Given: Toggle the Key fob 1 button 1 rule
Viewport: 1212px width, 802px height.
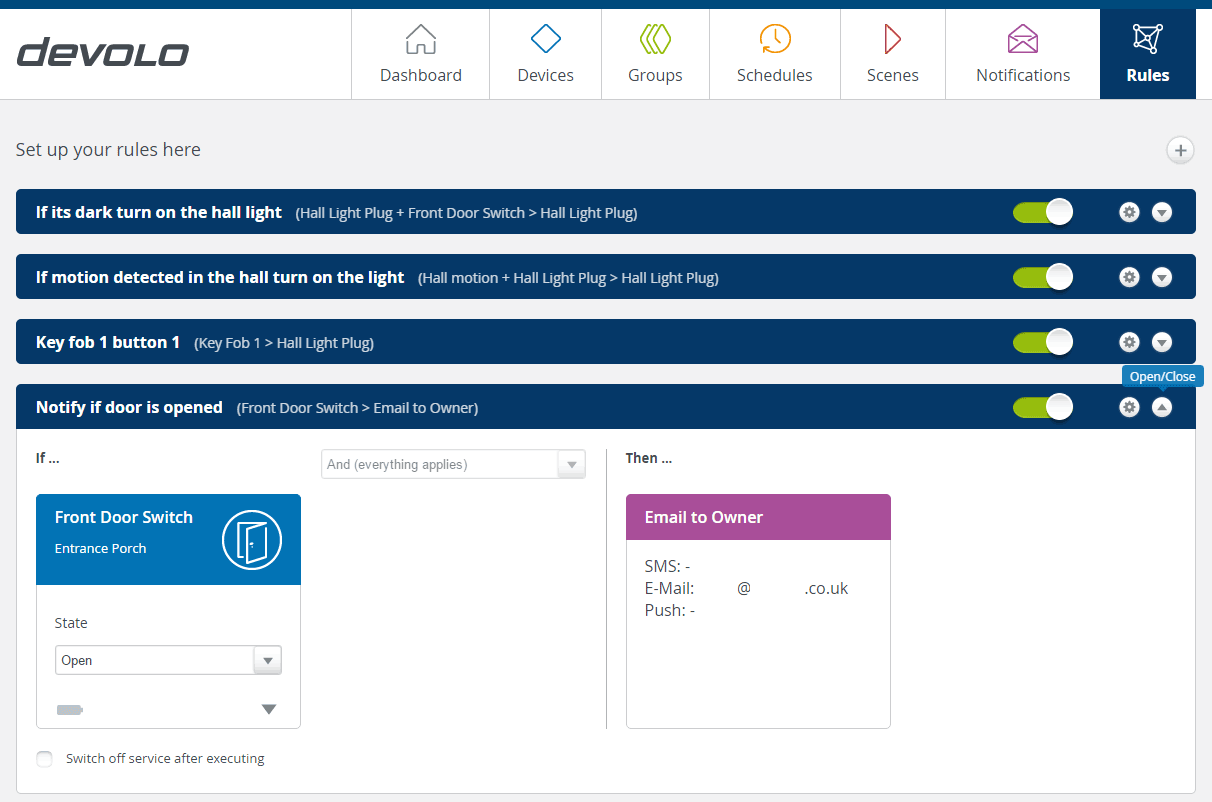Looking at the screenshot, I should pos(1042,342).
